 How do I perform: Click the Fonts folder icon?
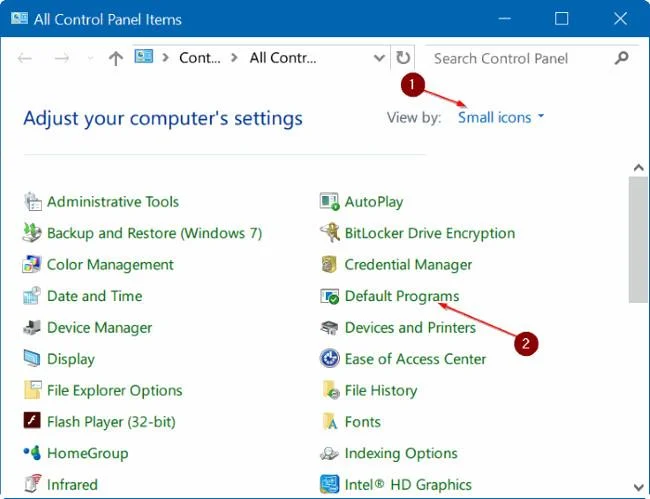(x=330, y=421)
